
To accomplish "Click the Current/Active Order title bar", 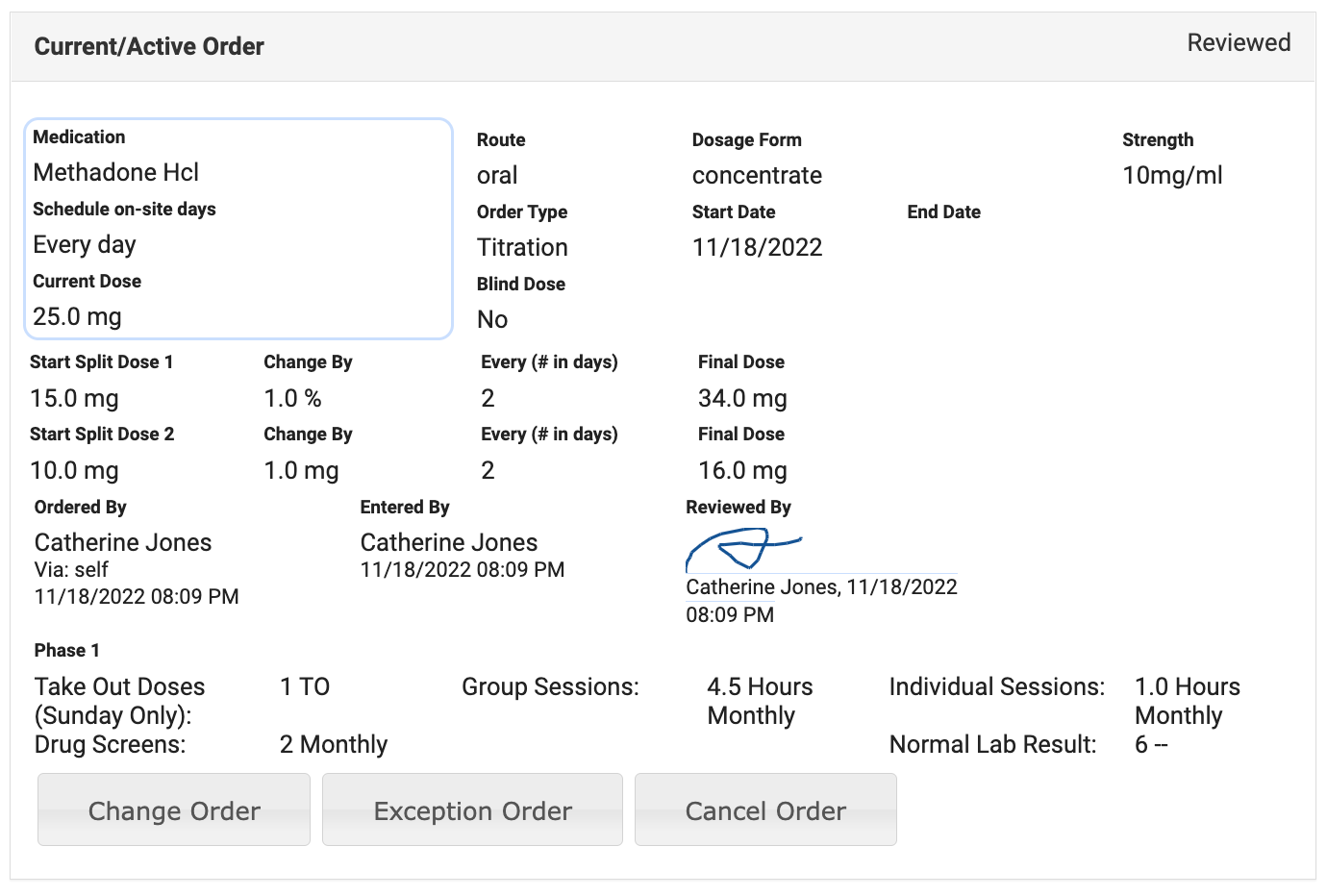I will (149, 46).
